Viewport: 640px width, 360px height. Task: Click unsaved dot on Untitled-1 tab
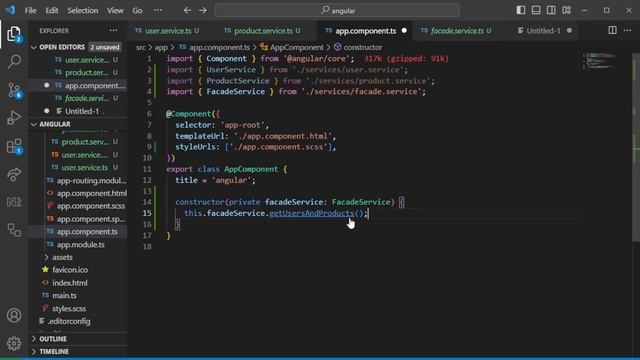click(x=569, y=31)
